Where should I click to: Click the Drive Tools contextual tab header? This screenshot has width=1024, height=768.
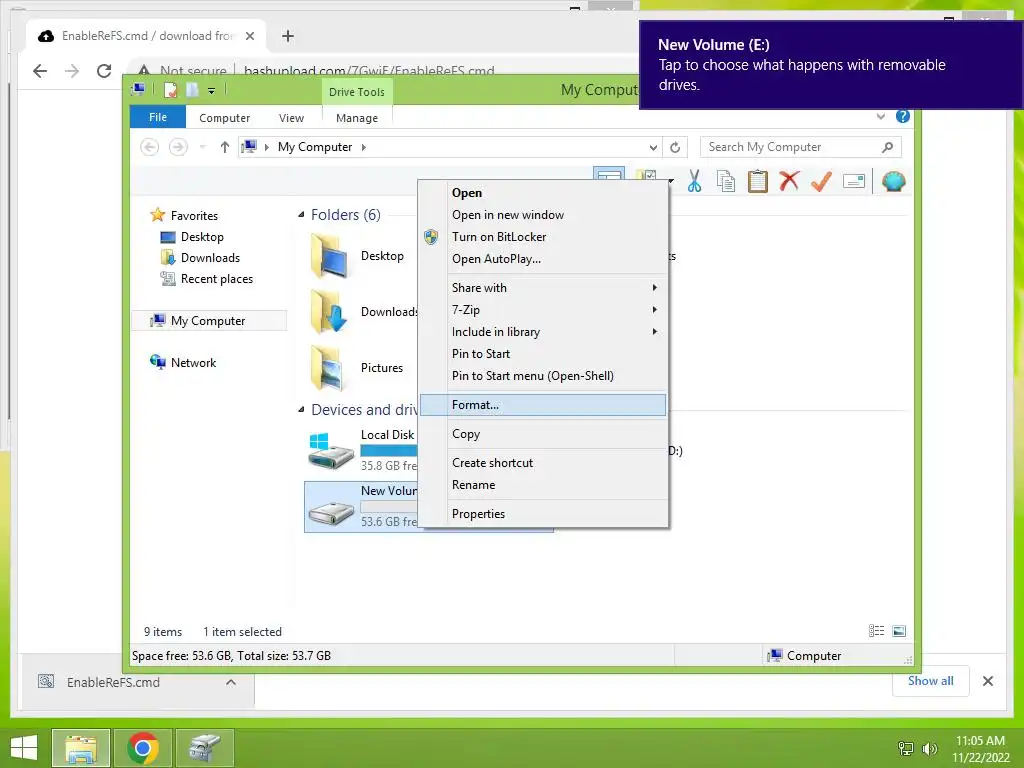click(357, 92)
